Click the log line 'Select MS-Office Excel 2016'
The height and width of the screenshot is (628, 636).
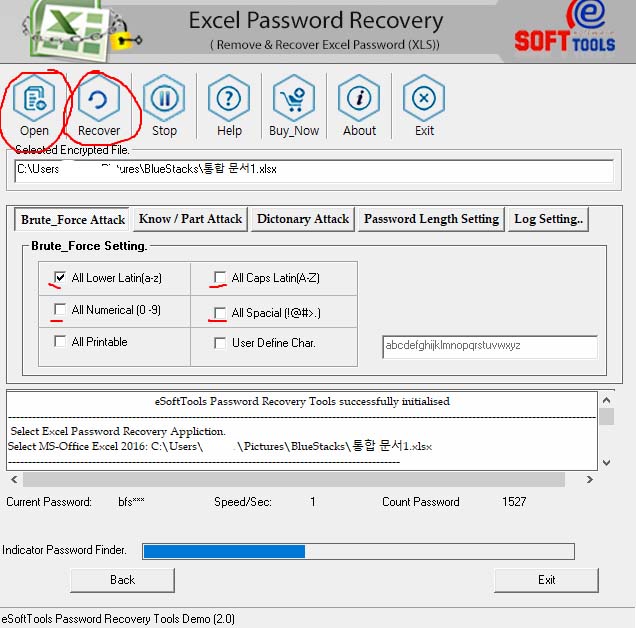(77, 446)
